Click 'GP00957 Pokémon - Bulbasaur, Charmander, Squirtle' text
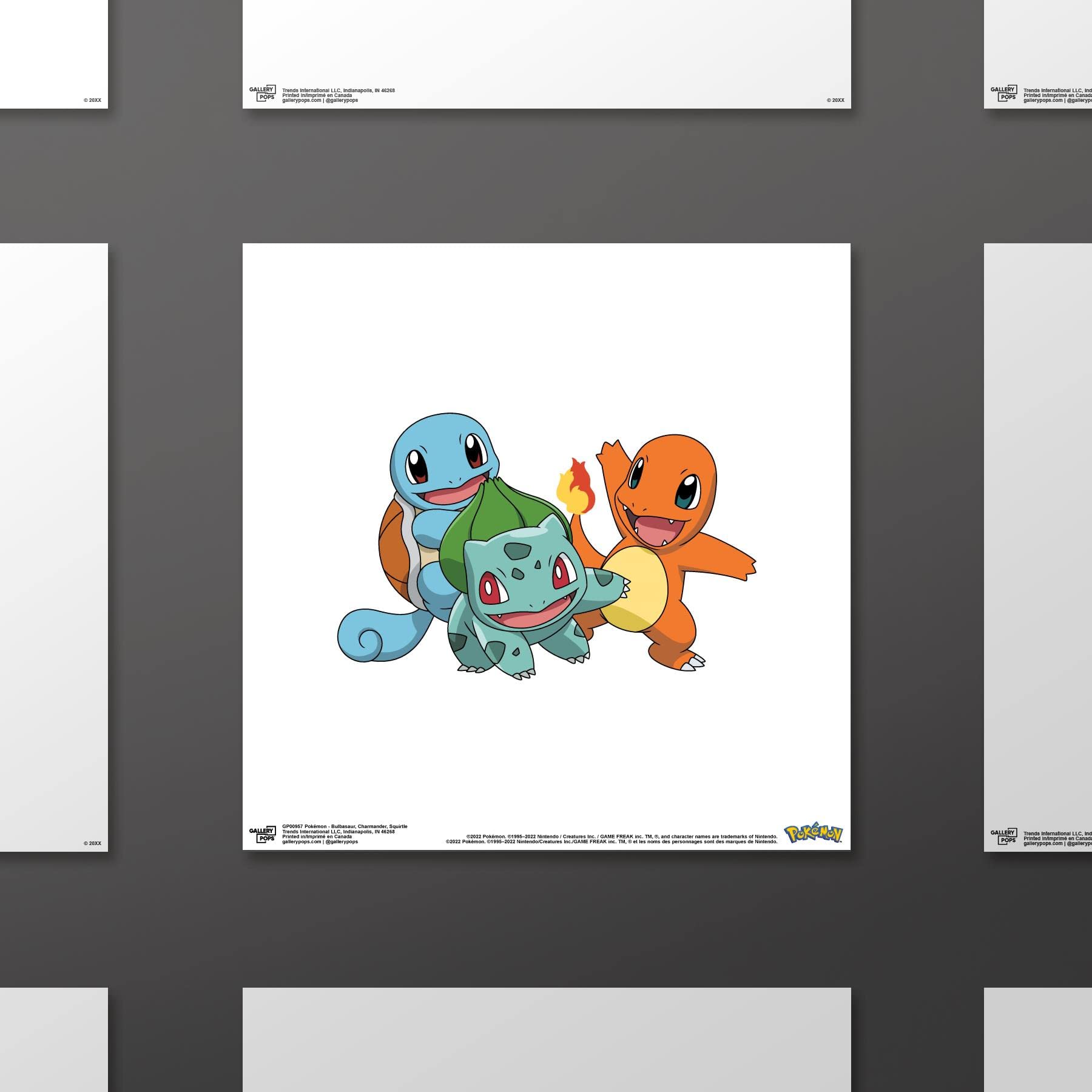This screenshot has height=1092, width=1092. tap(345, 826)
